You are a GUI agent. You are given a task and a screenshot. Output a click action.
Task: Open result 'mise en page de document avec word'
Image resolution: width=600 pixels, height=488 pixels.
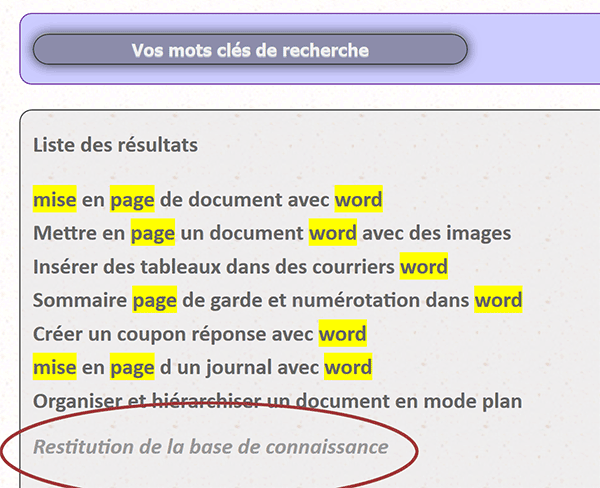point(208,199)
